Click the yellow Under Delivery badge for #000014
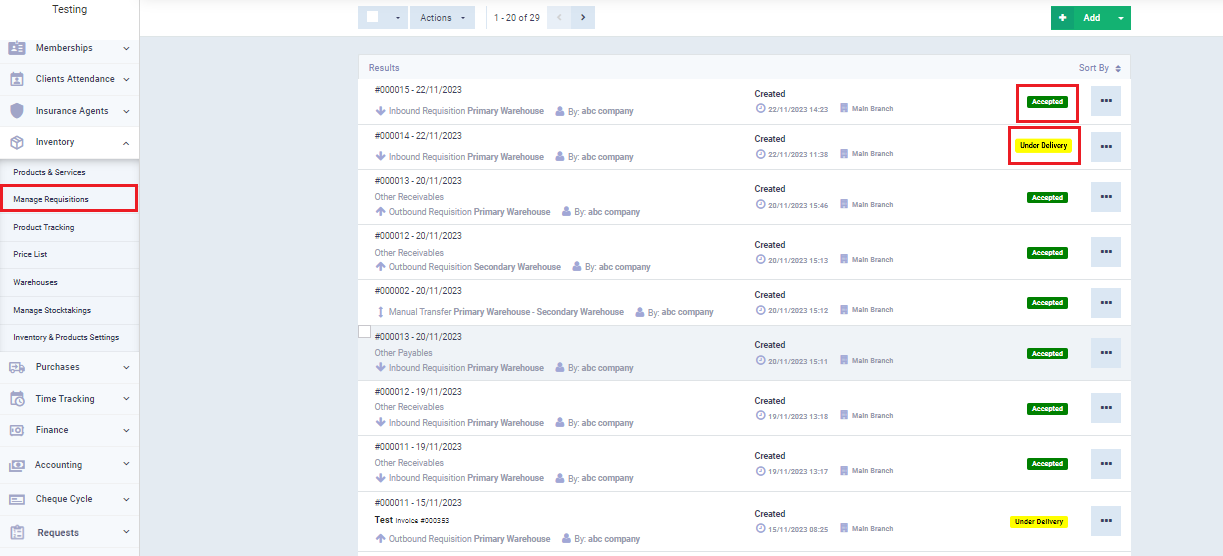 click(1043, 146)
